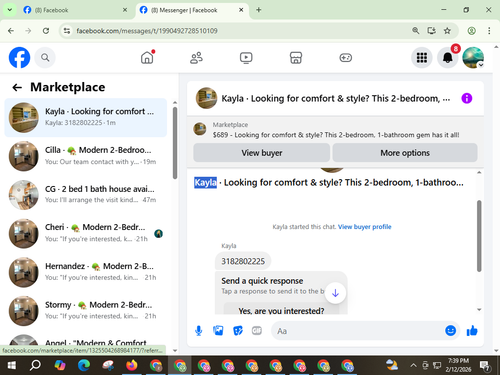Click the View buyer button
Viewport: 500px width, 375px height.
(262, 153)
